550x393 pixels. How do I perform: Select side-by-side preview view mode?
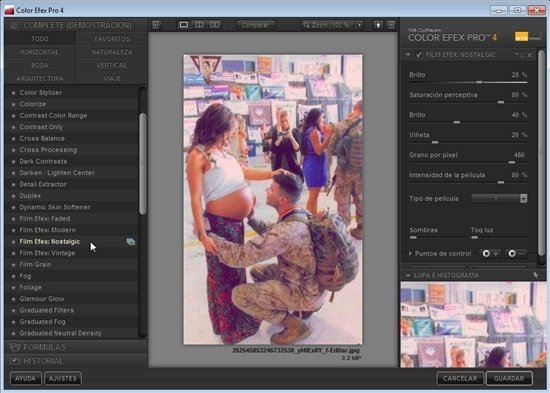point(214,25)
